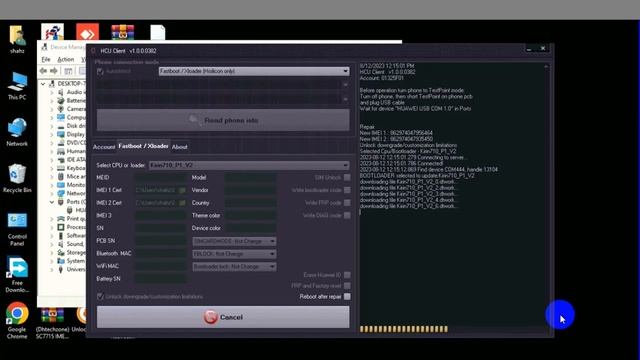The width and height of the screenshot is (640, 360).
Task: Select the Print queues category icon
Action: [x=61, y=219]
